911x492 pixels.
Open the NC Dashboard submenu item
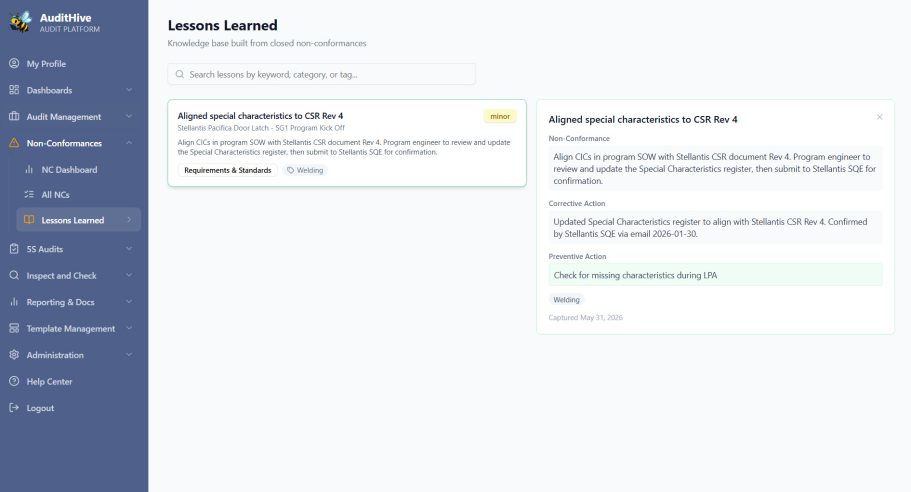coord(78,170)
